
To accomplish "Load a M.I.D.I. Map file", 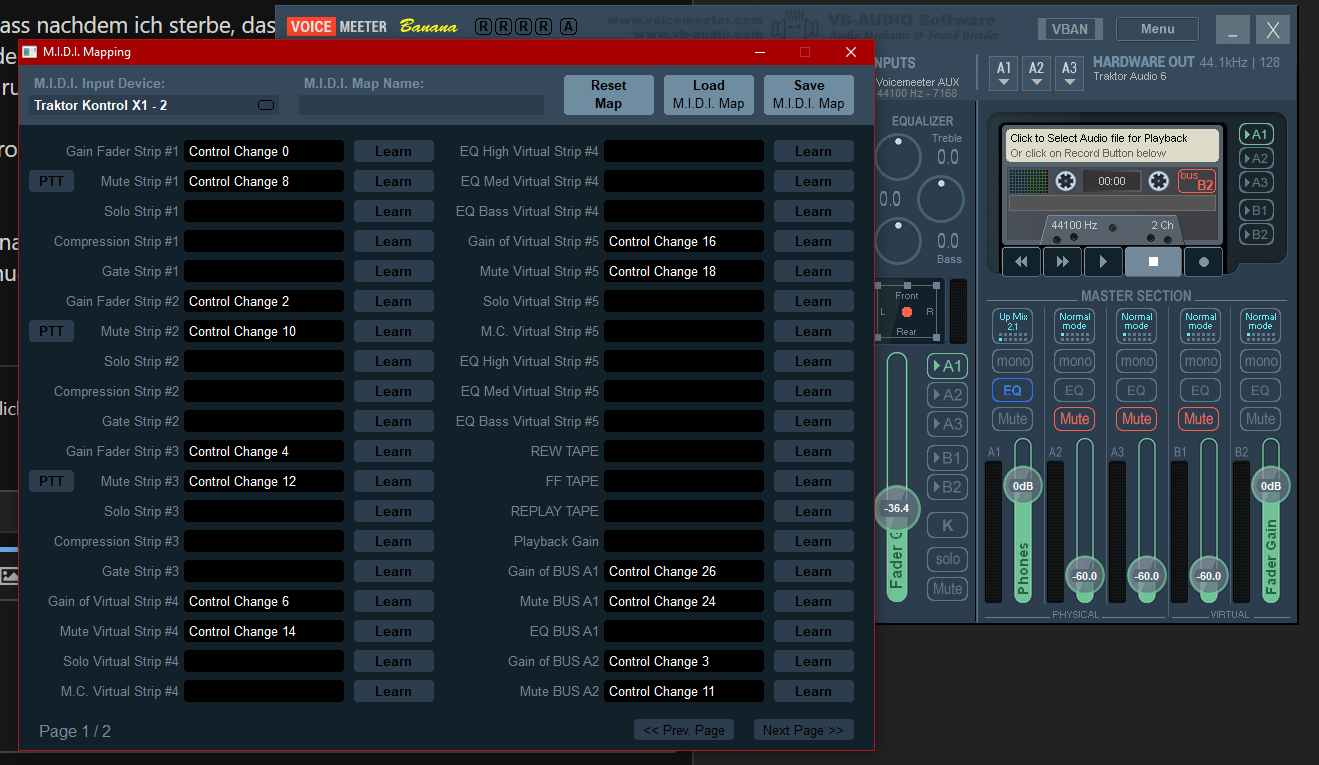I will (x=708, y=95).
